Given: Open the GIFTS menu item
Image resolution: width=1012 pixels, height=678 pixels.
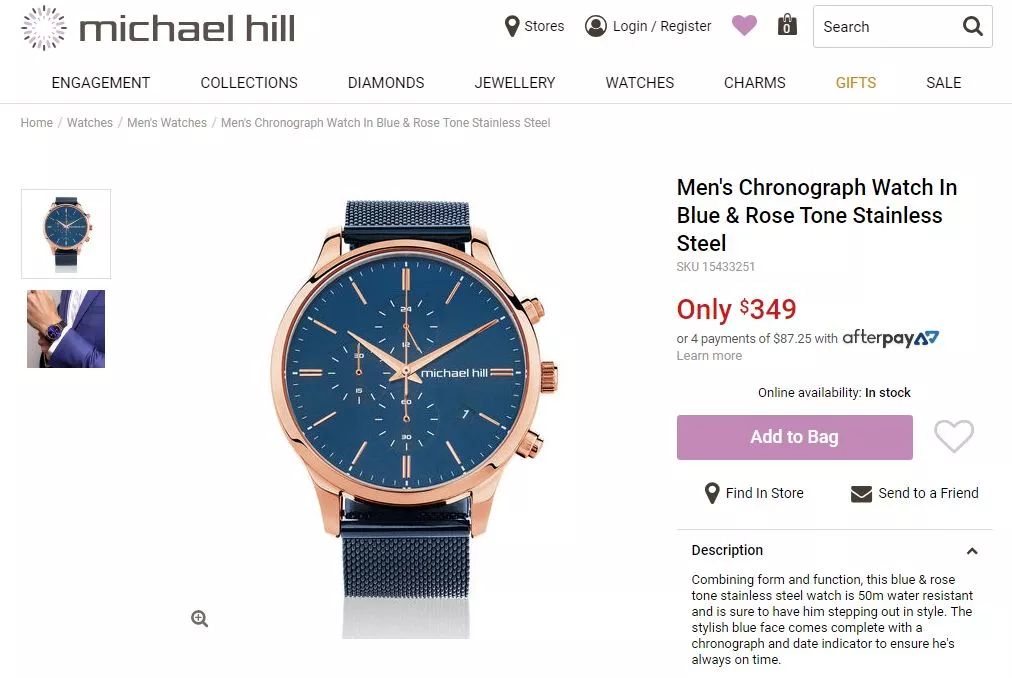Looking at the screenshot, I should coord(856,83).
